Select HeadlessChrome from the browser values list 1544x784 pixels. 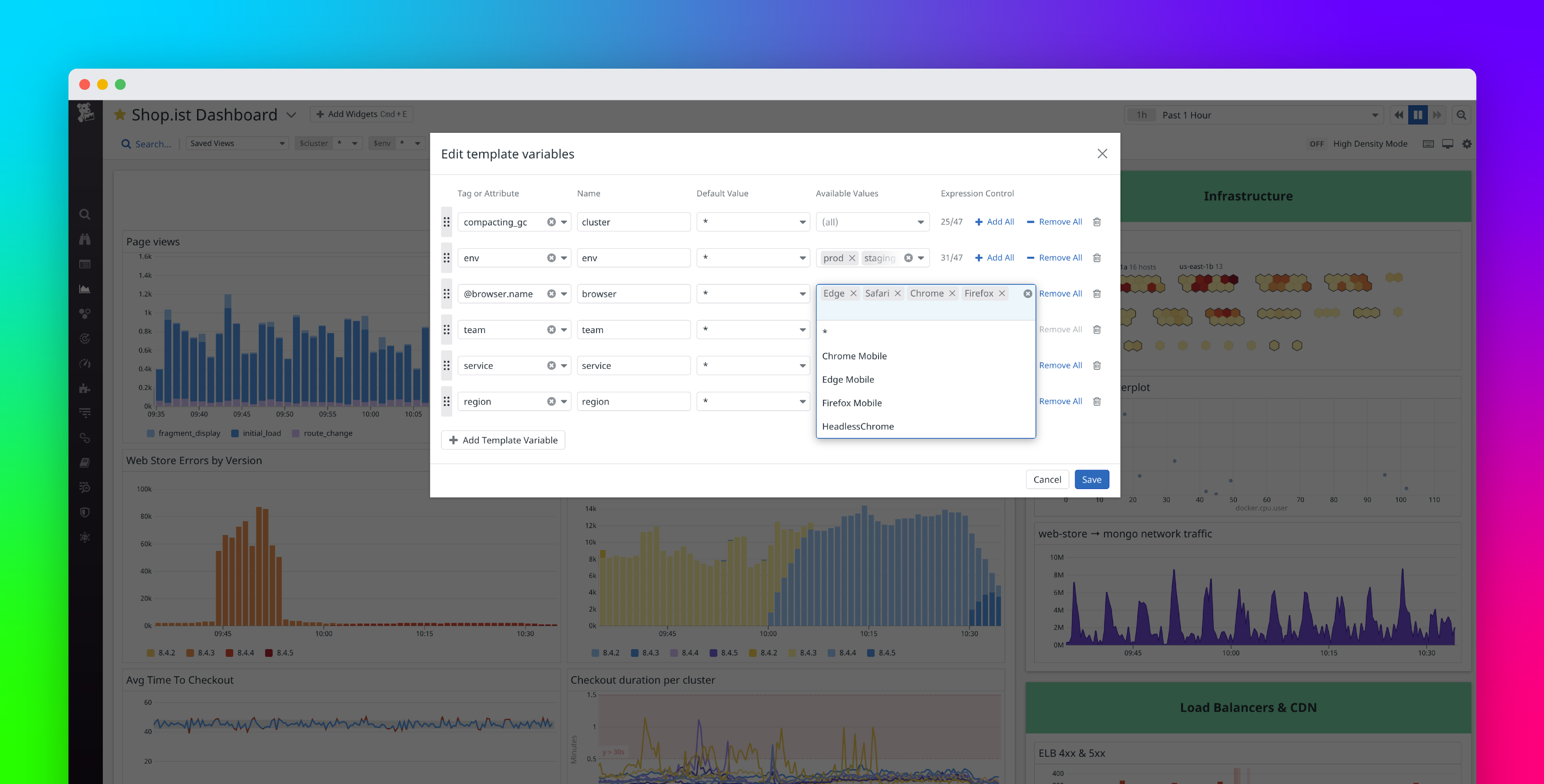[858, 426]
